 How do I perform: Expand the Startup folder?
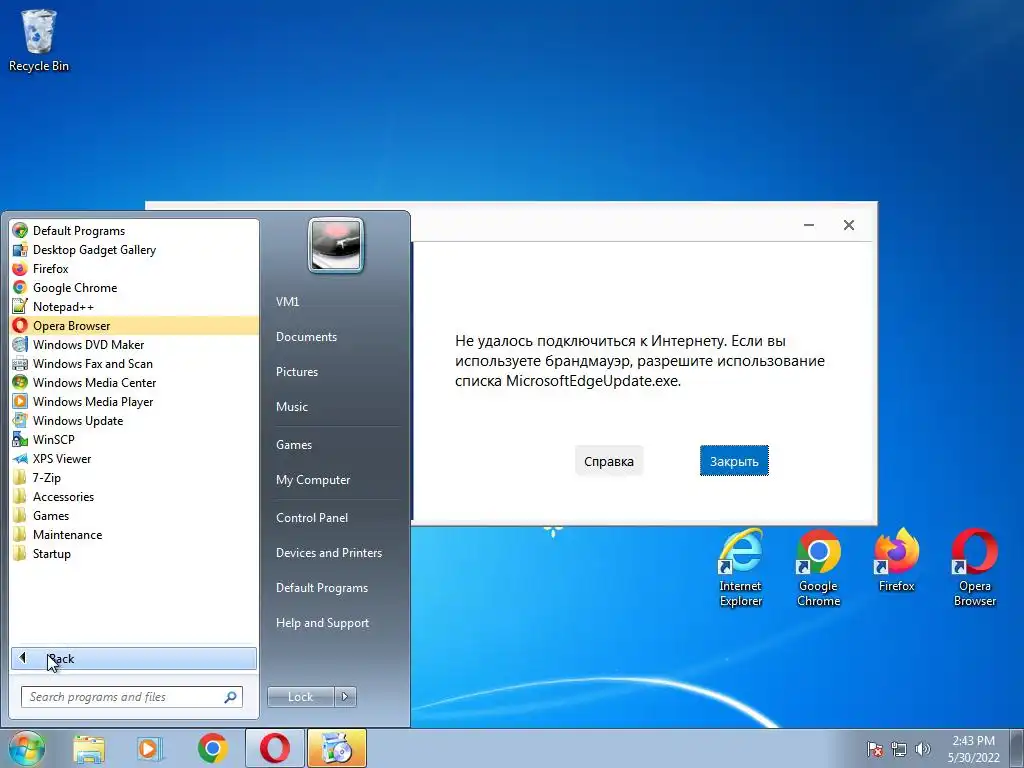tap(134, 553)
